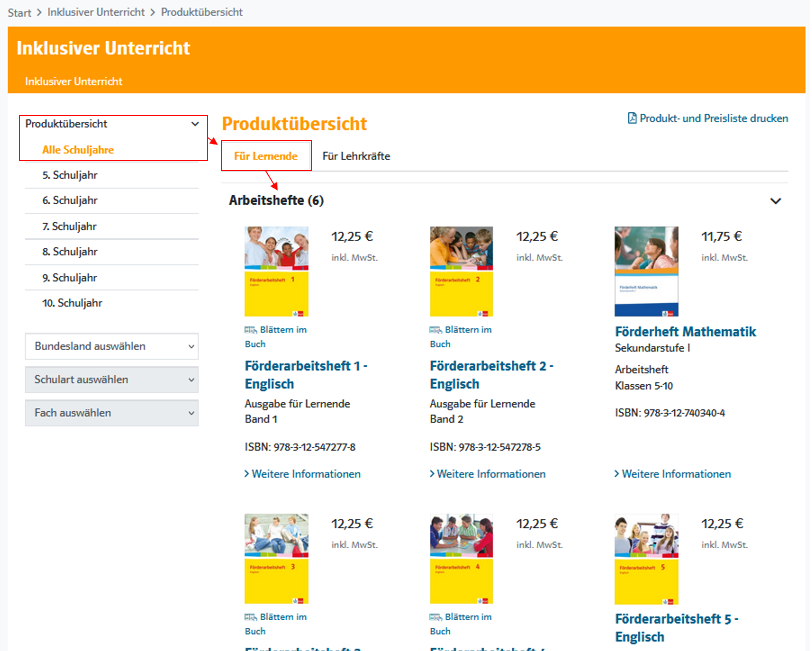Expand the Fach auswählen dropdown
Screen dimensions: 812x651
pyautogui.click(x=111, y=413)
